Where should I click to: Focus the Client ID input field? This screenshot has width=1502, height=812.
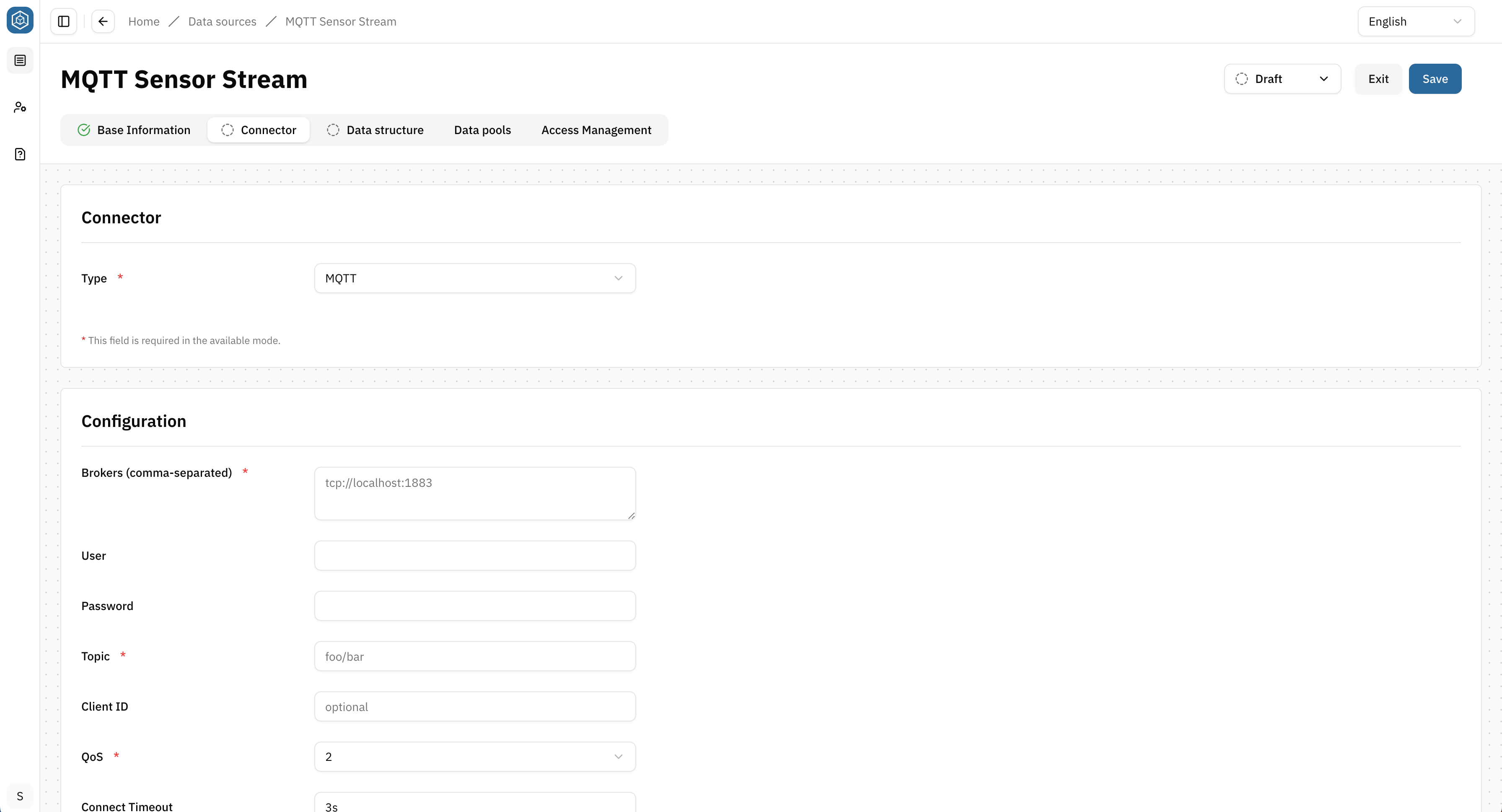coord(475,706)
